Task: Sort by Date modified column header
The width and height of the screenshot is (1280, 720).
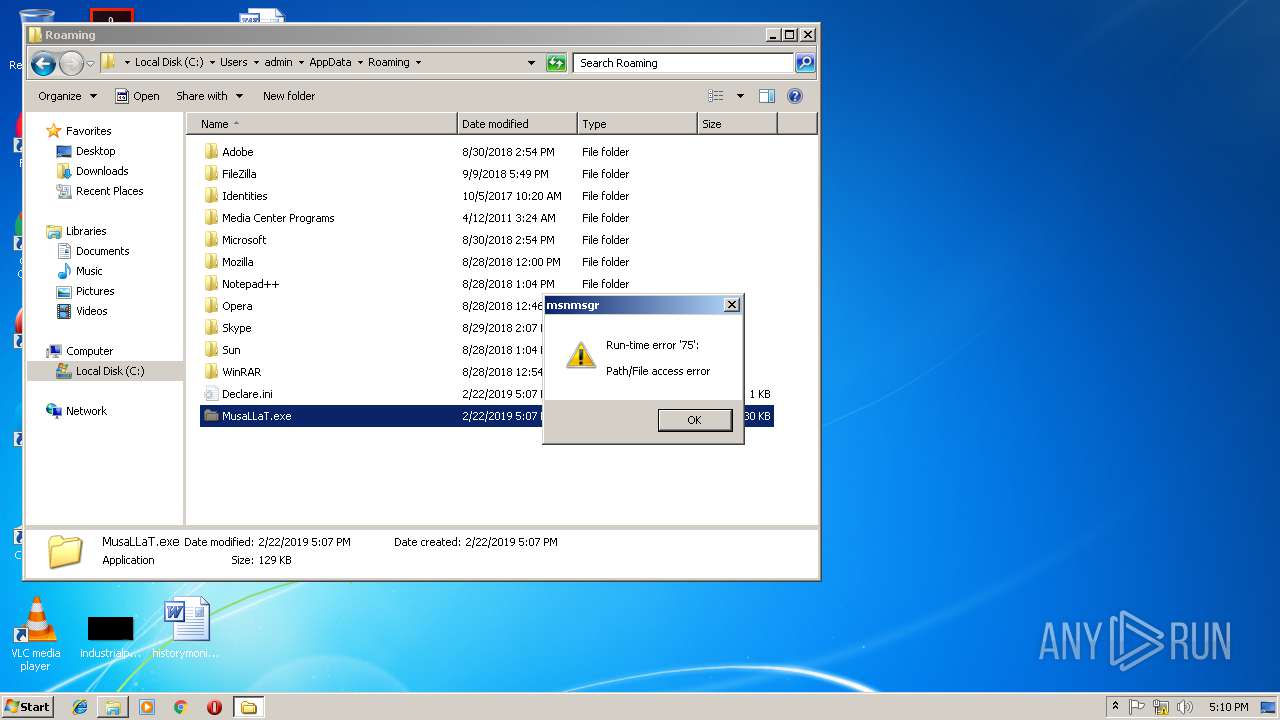Action: pyautogui.click(x=517, y=124)
